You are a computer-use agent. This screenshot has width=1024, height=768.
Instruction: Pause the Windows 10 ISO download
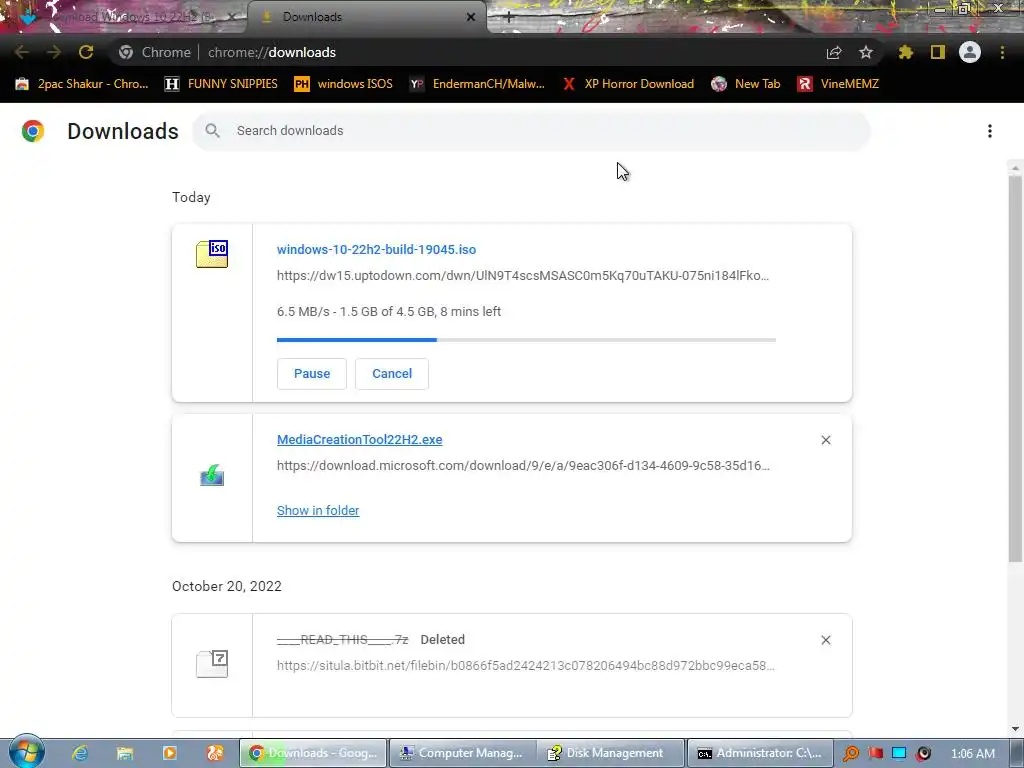point(312,374)
